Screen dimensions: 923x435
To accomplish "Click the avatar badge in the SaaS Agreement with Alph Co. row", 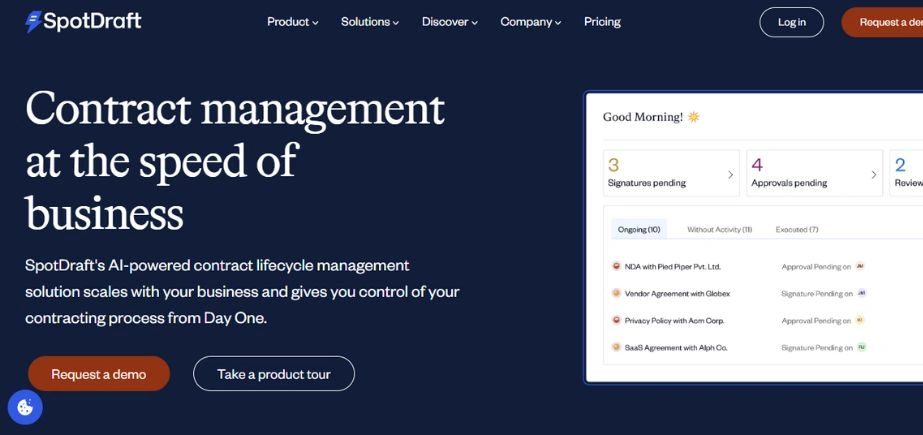I will click(862, 347).
